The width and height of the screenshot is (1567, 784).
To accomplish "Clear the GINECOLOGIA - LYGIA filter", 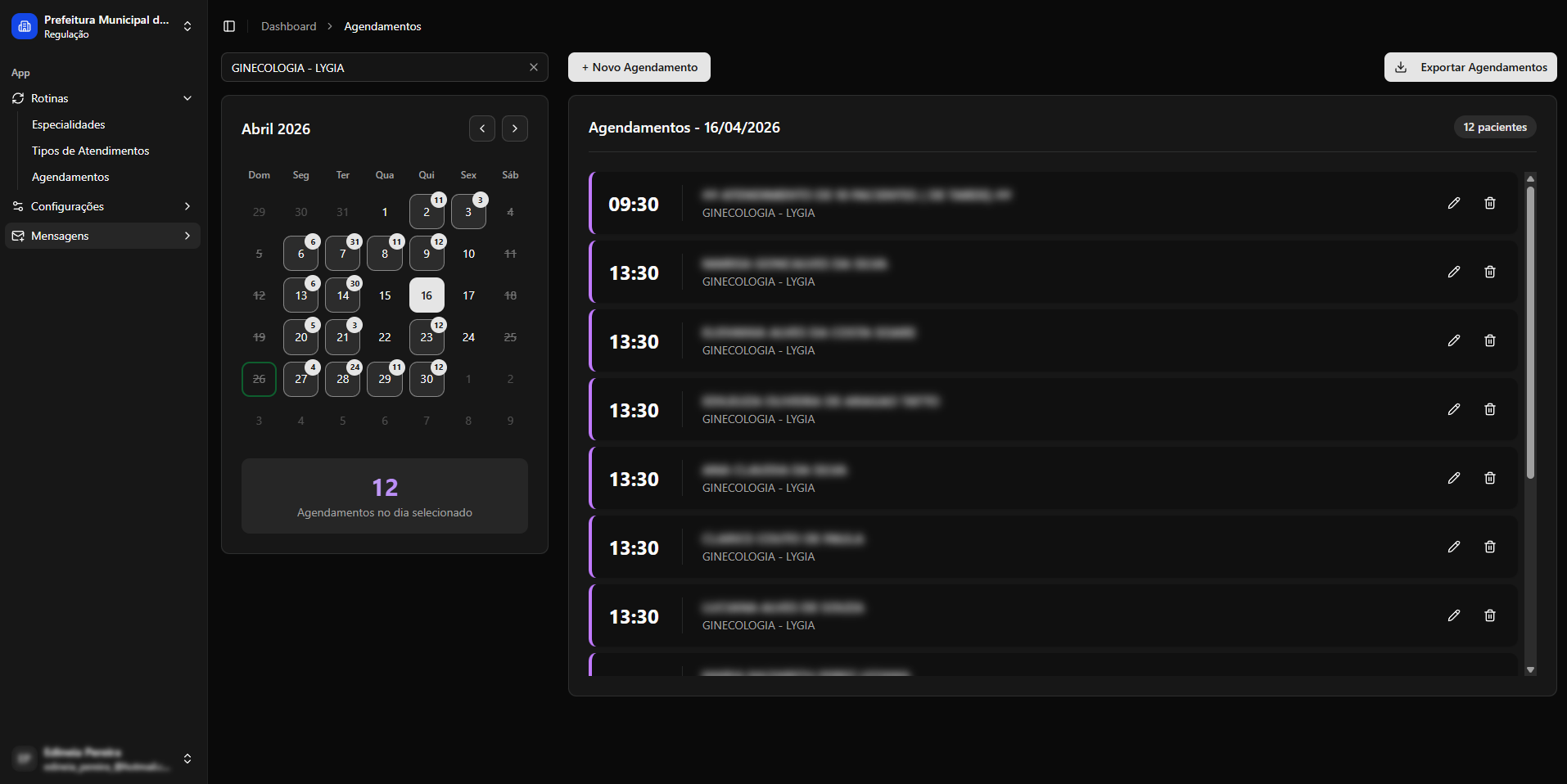I will pyautogui.click(x=533, y=67).
